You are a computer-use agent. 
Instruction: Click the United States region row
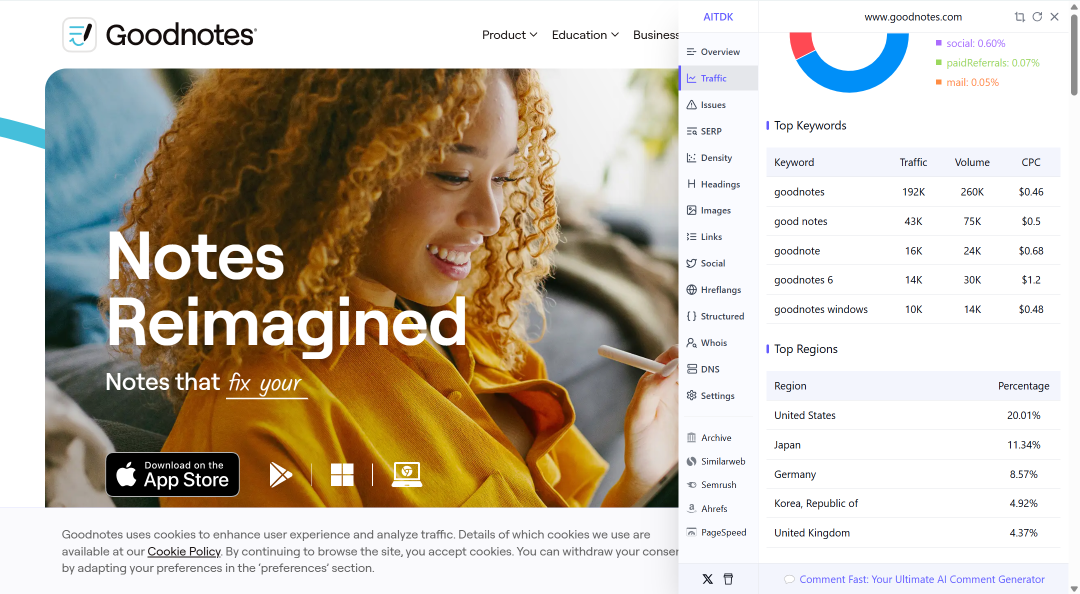pyautogui.click(x=913, y=416)
